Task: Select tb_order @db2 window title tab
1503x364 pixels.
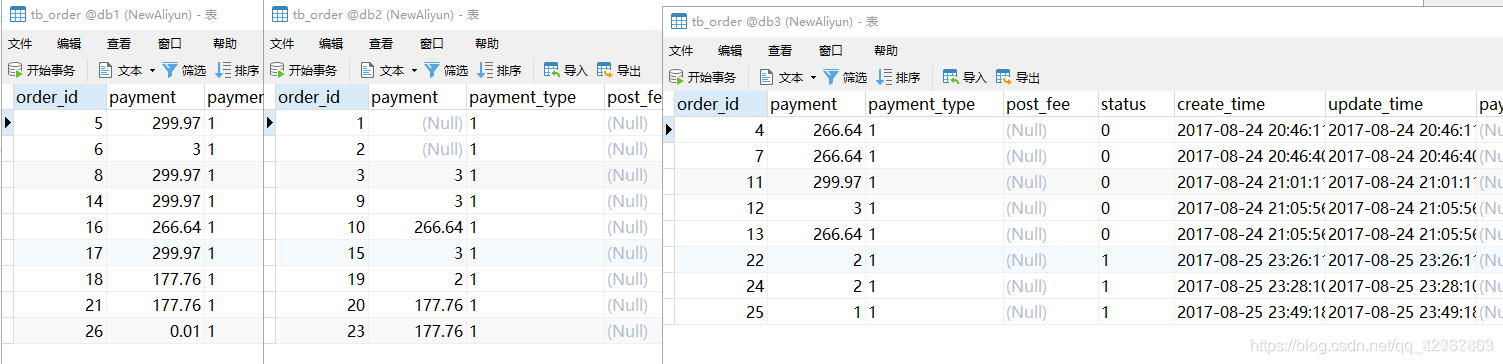Action: 375,15
